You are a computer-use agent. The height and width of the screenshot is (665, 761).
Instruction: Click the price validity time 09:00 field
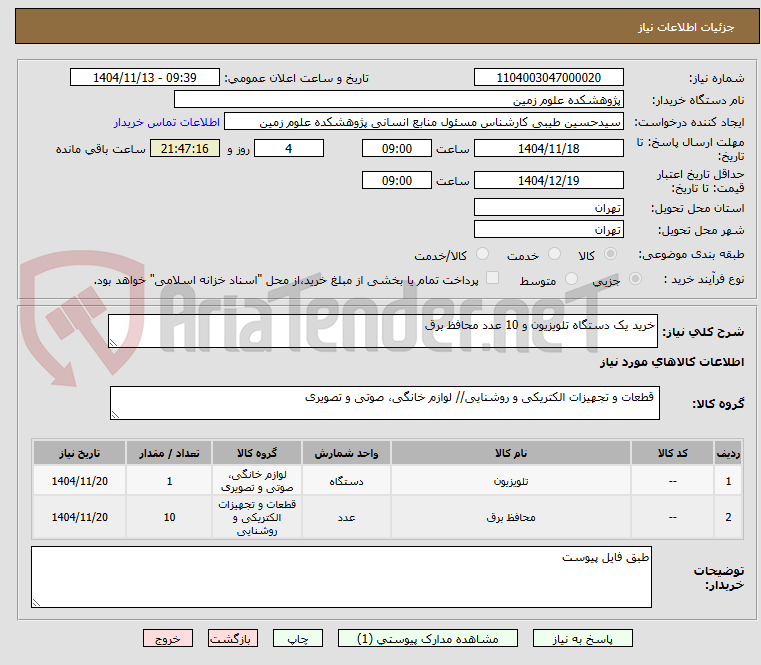point(397,180)
